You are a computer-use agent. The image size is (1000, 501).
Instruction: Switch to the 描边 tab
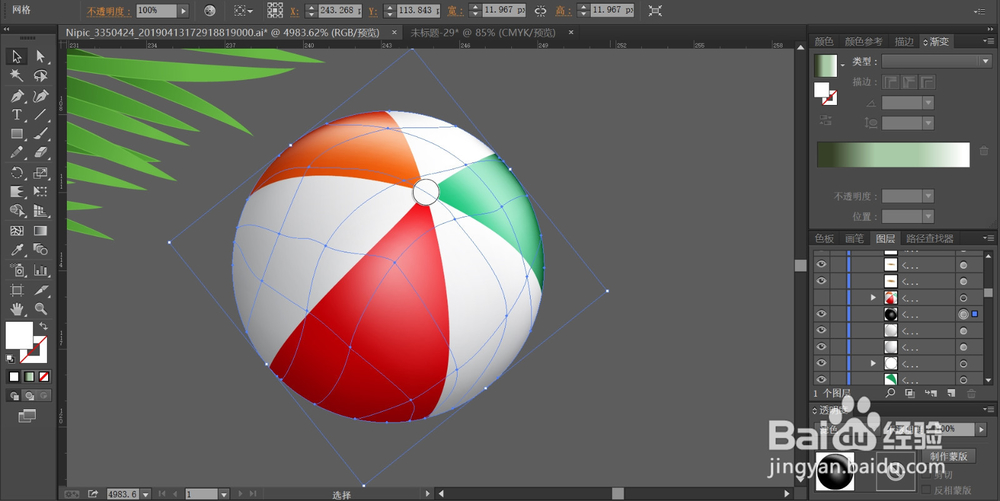(904, 41)
